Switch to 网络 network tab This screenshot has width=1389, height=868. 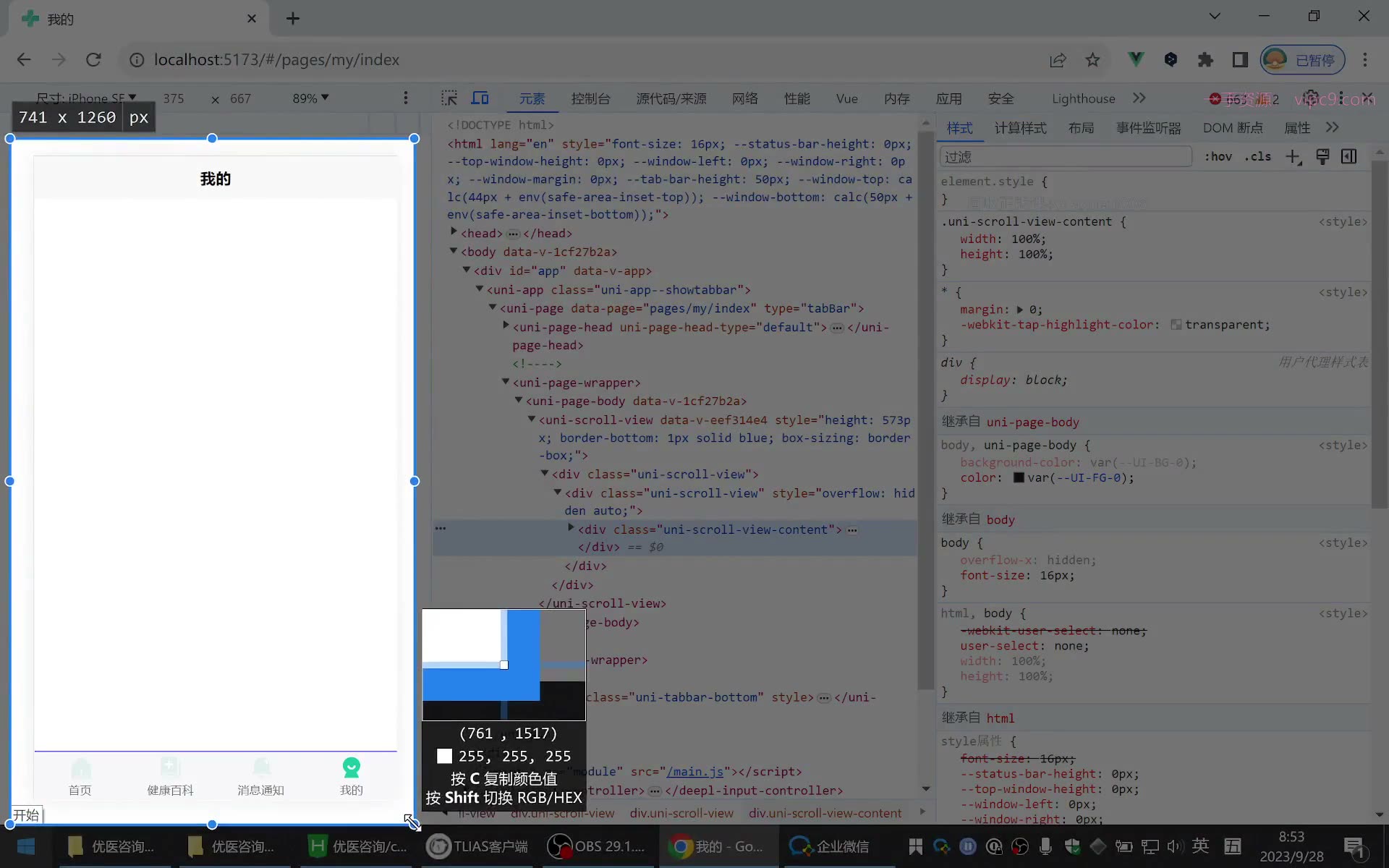[x=744, y=98]
